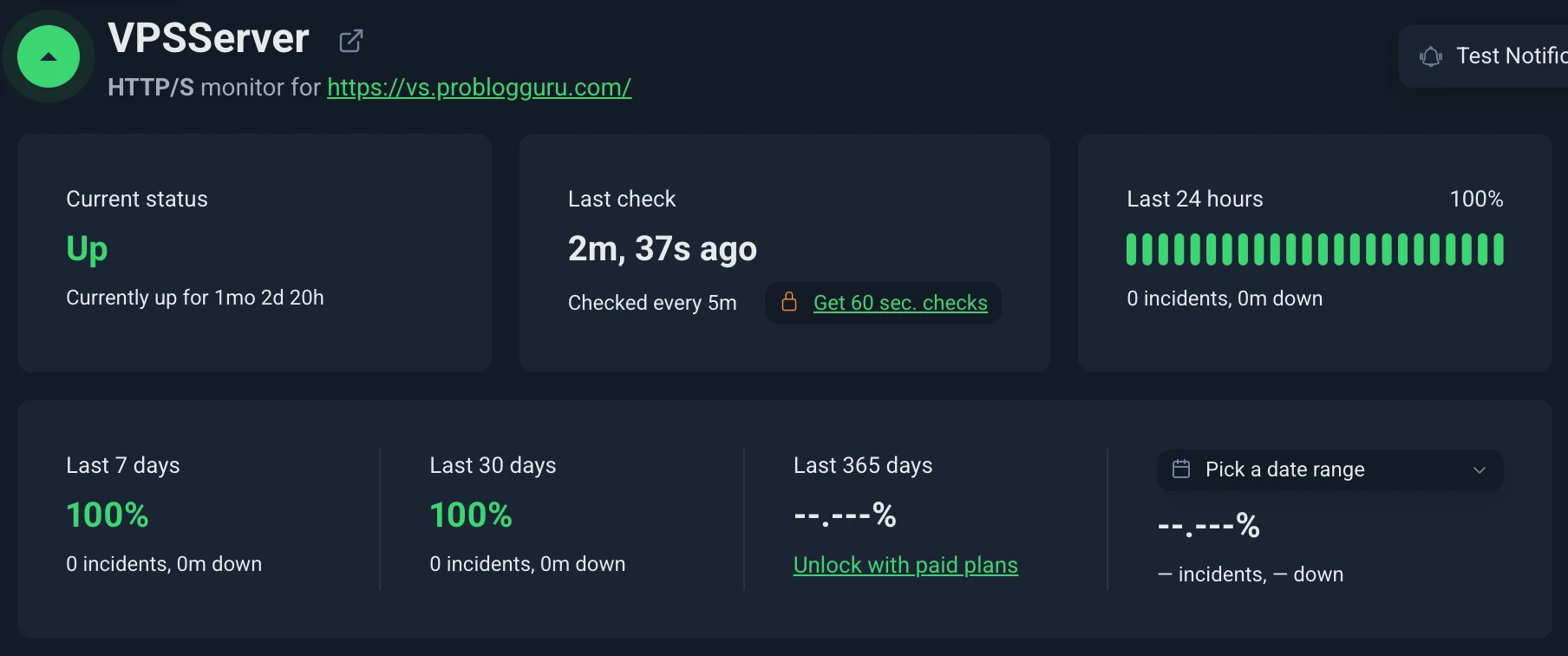Image resolution: width=1568 pixels, height=656 pixels.
Task: Open the vs.problogguru.com monitor URL
Action: tap(479, 88)
